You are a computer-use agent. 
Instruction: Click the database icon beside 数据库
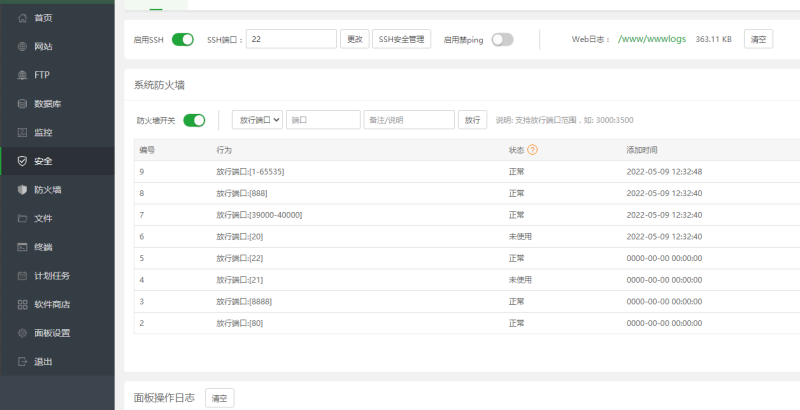22,104
